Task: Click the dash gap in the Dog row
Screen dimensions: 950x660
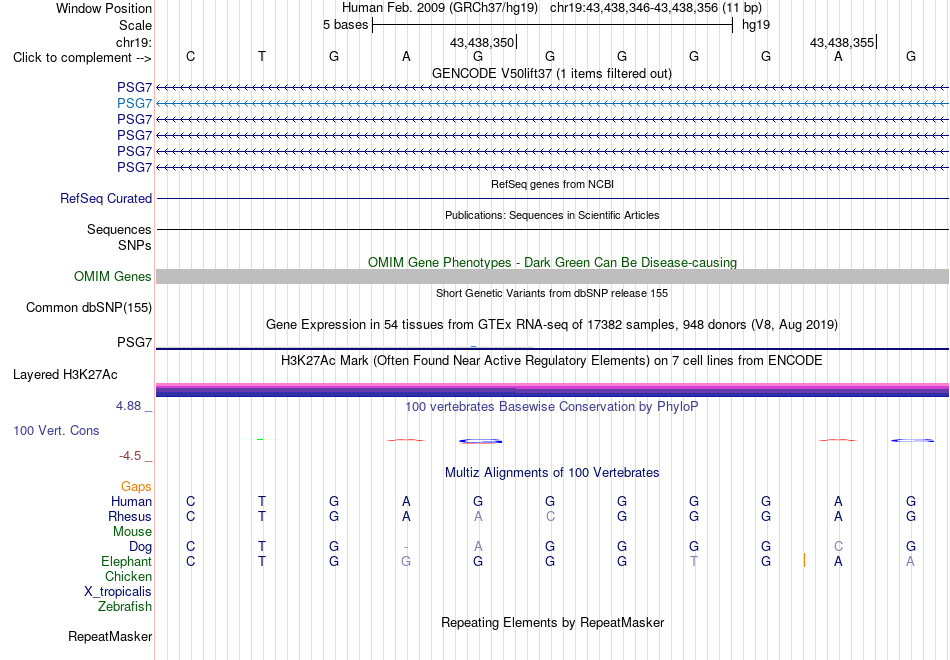Action: point(406,547)
